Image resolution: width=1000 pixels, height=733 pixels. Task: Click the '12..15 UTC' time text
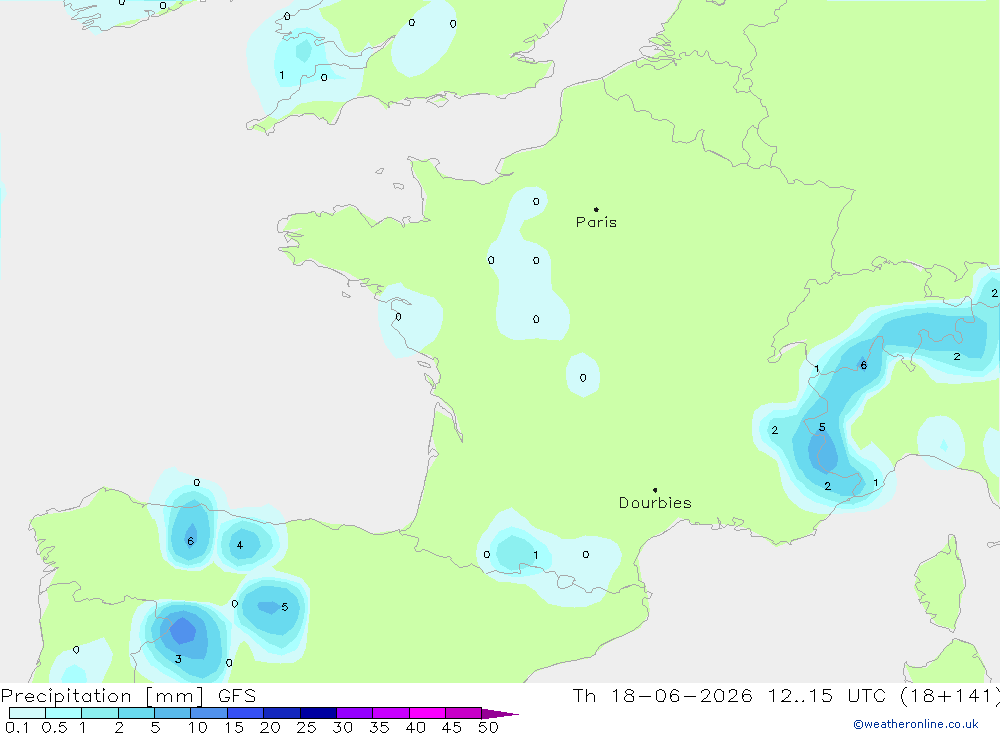click(829, 695)
